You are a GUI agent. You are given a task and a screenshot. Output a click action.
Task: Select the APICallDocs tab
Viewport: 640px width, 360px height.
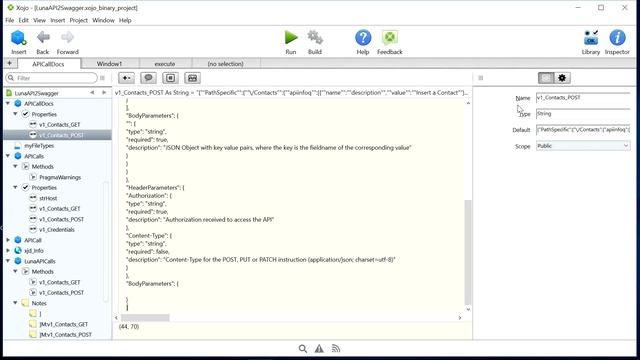click(48, 64)
